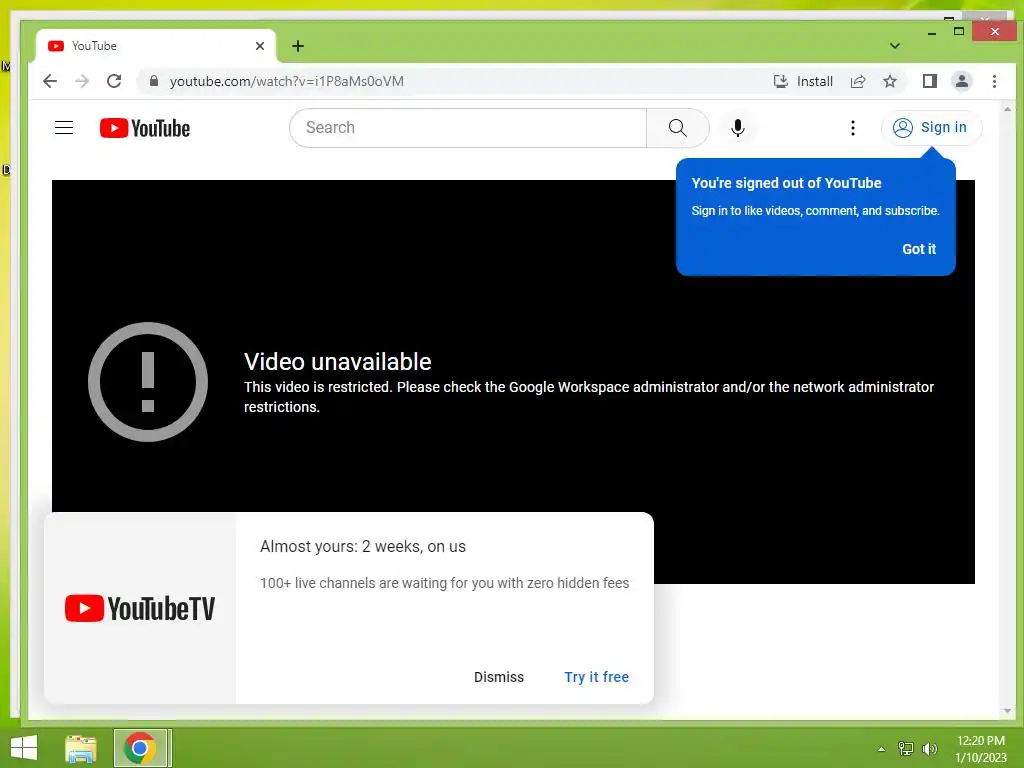Open a new tab with the plus button
This screenshot has height=768, width=1024.
(x=298, y=46)
